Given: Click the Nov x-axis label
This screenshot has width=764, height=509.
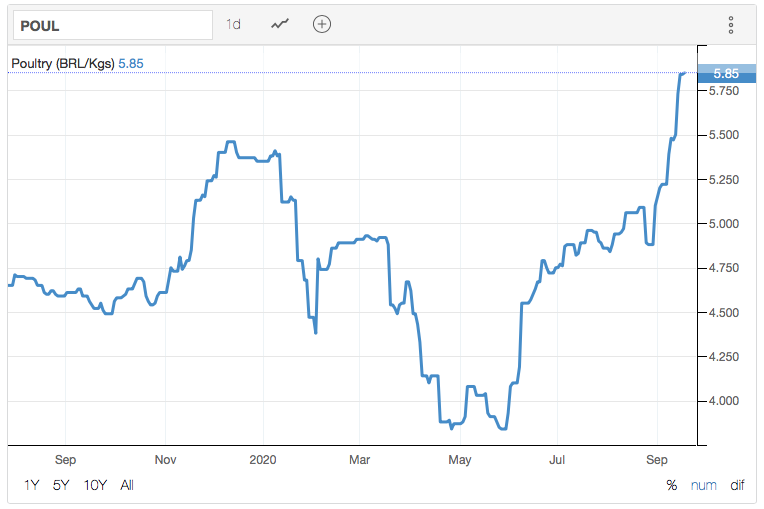Looking at the screenshot, I should [x=165, y=460].
